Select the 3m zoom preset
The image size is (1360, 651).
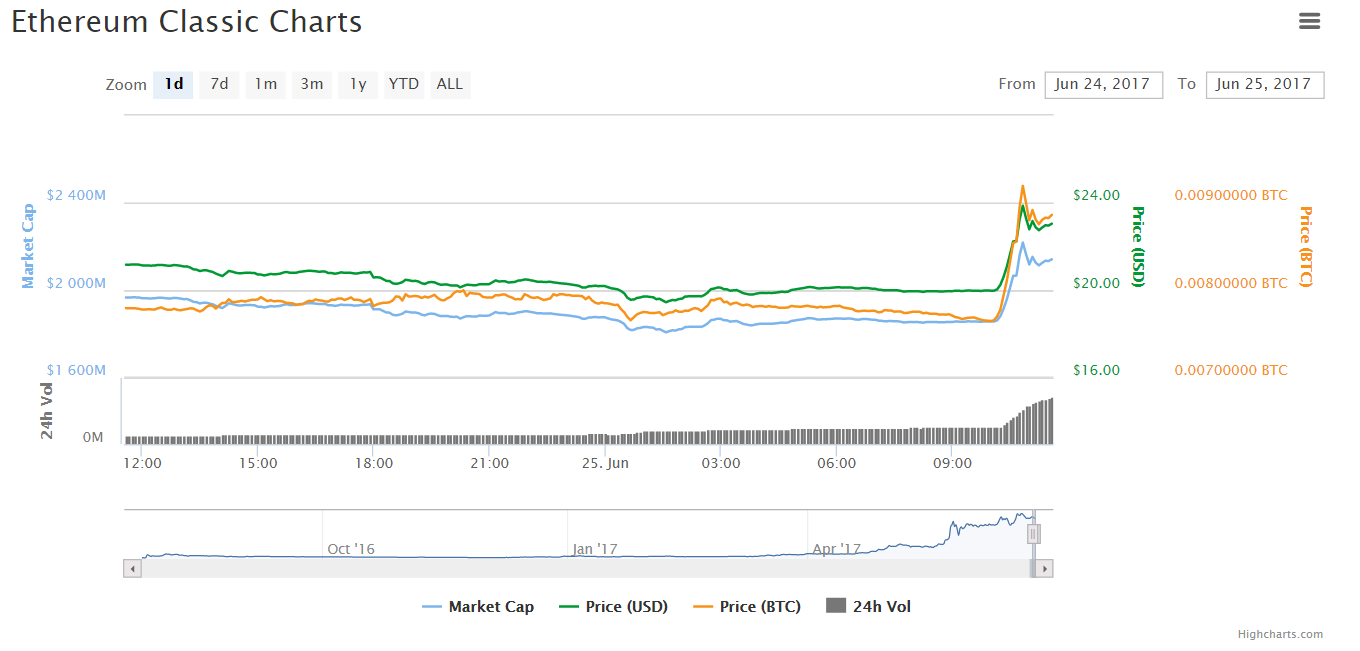(x=311, y=85)
